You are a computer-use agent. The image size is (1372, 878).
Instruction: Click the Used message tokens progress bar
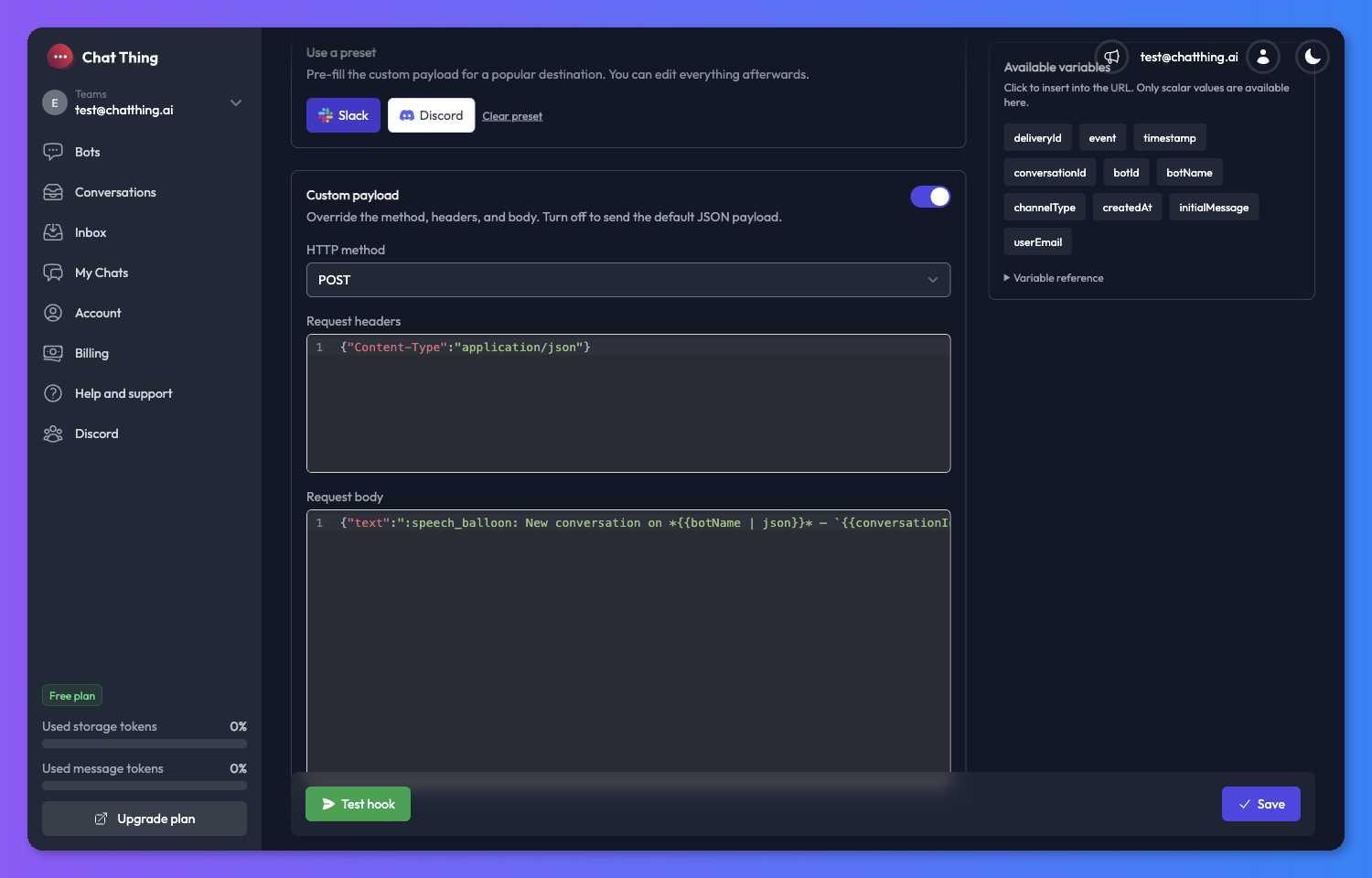pos(145,786)
